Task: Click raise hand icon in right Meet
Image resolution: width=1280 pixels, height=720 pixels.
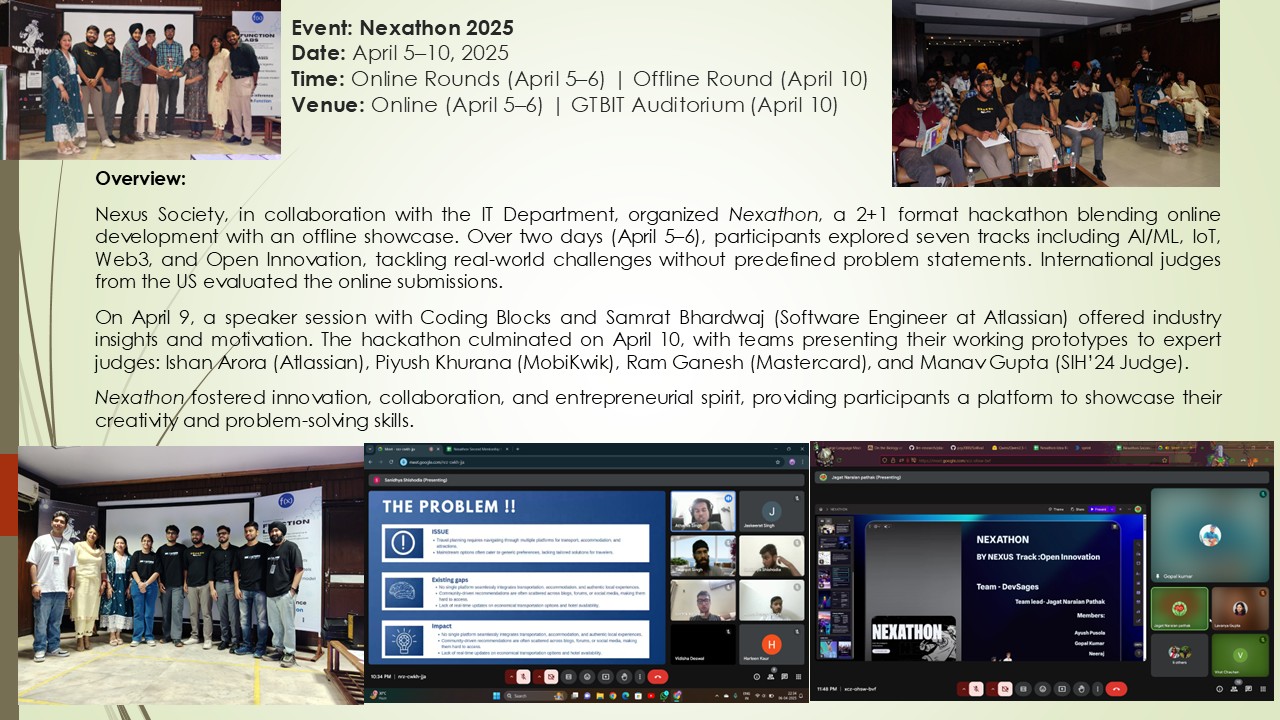Action: pyautogui.click(x=1082, y=688)
